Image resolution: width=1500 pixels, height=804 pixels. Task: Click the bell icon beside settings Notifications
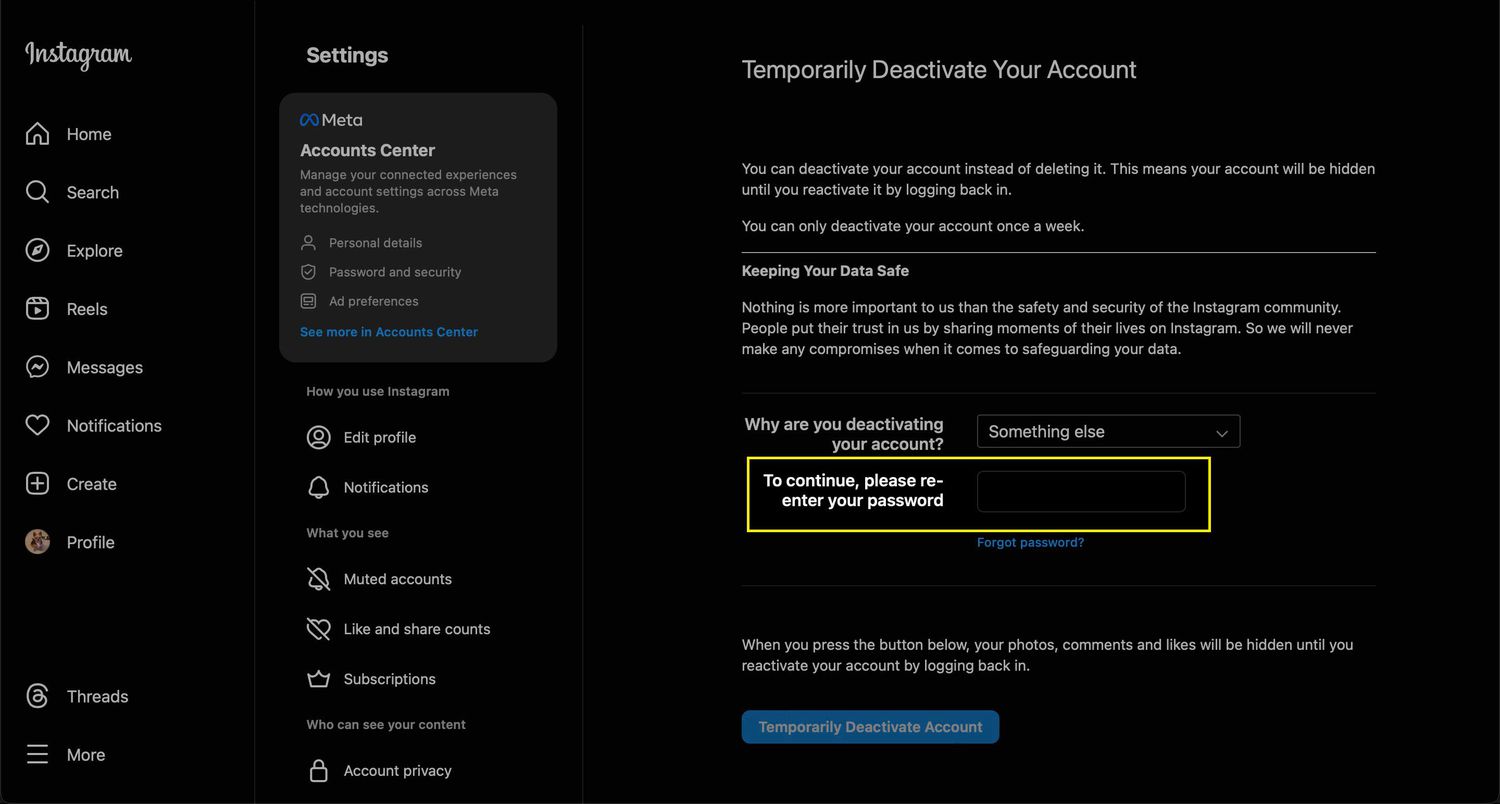pos(318,487)
